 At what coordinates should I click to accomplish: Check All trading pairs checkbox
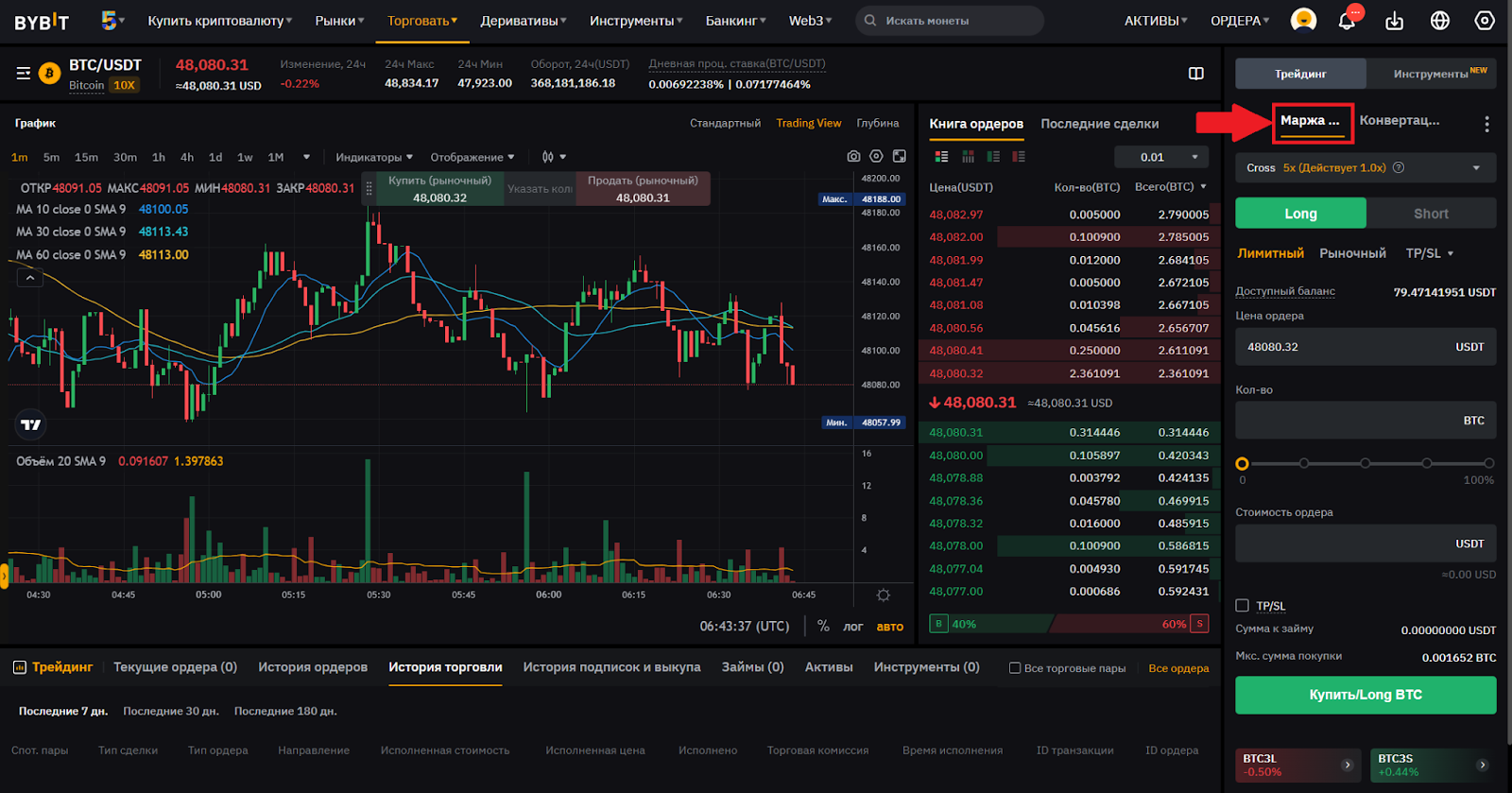(x=1015, y=667)
